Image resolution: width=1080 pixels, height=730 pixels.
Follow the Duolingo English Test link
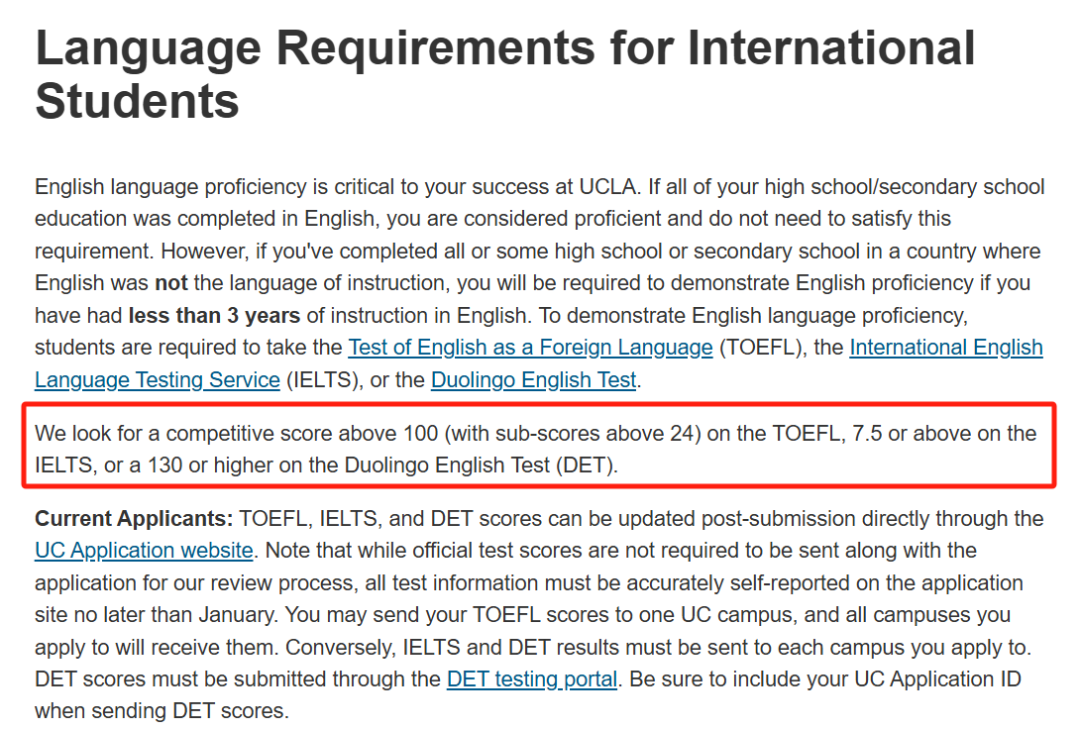pos(533,380)
